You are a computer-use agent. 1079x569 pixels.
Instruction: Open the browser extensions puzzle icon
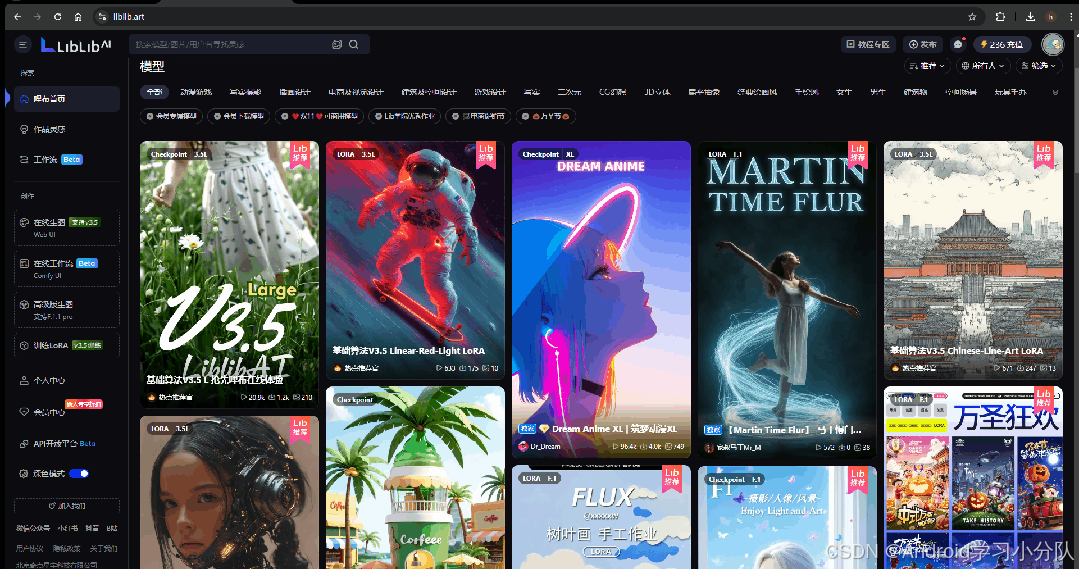pos(1000,17)
